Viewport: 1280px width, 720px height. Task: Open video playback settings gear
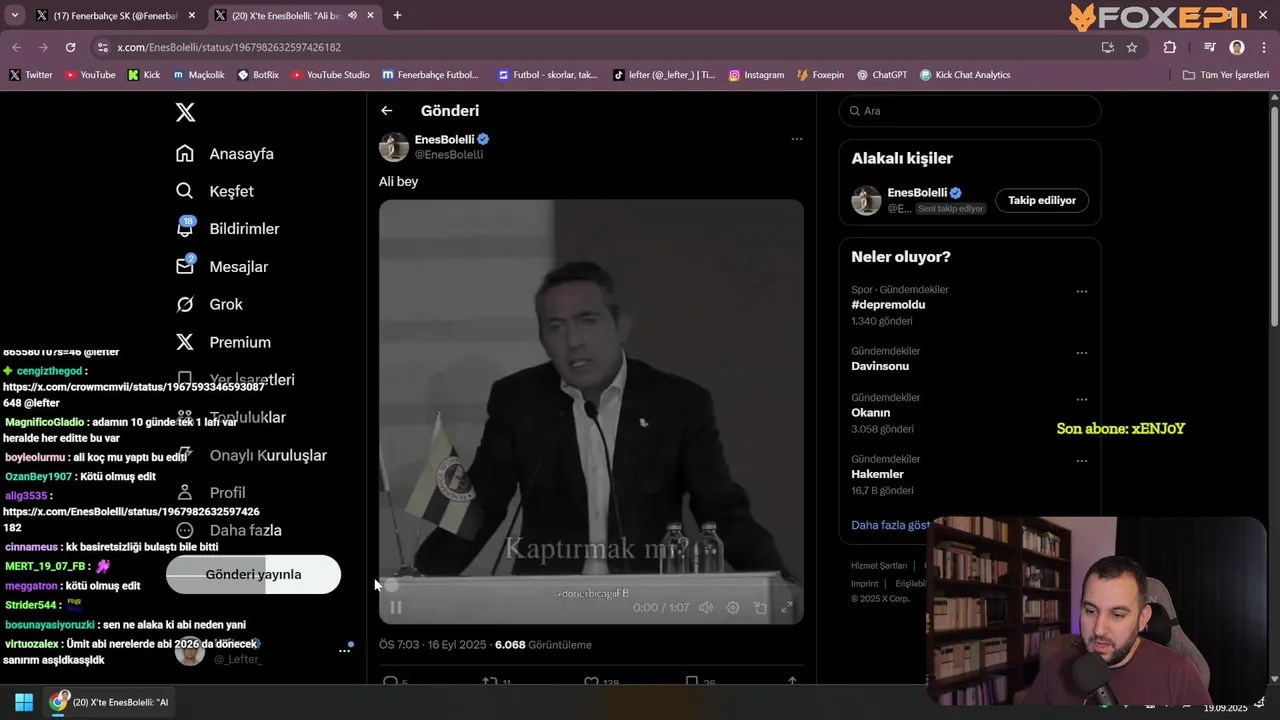(733, 607)
